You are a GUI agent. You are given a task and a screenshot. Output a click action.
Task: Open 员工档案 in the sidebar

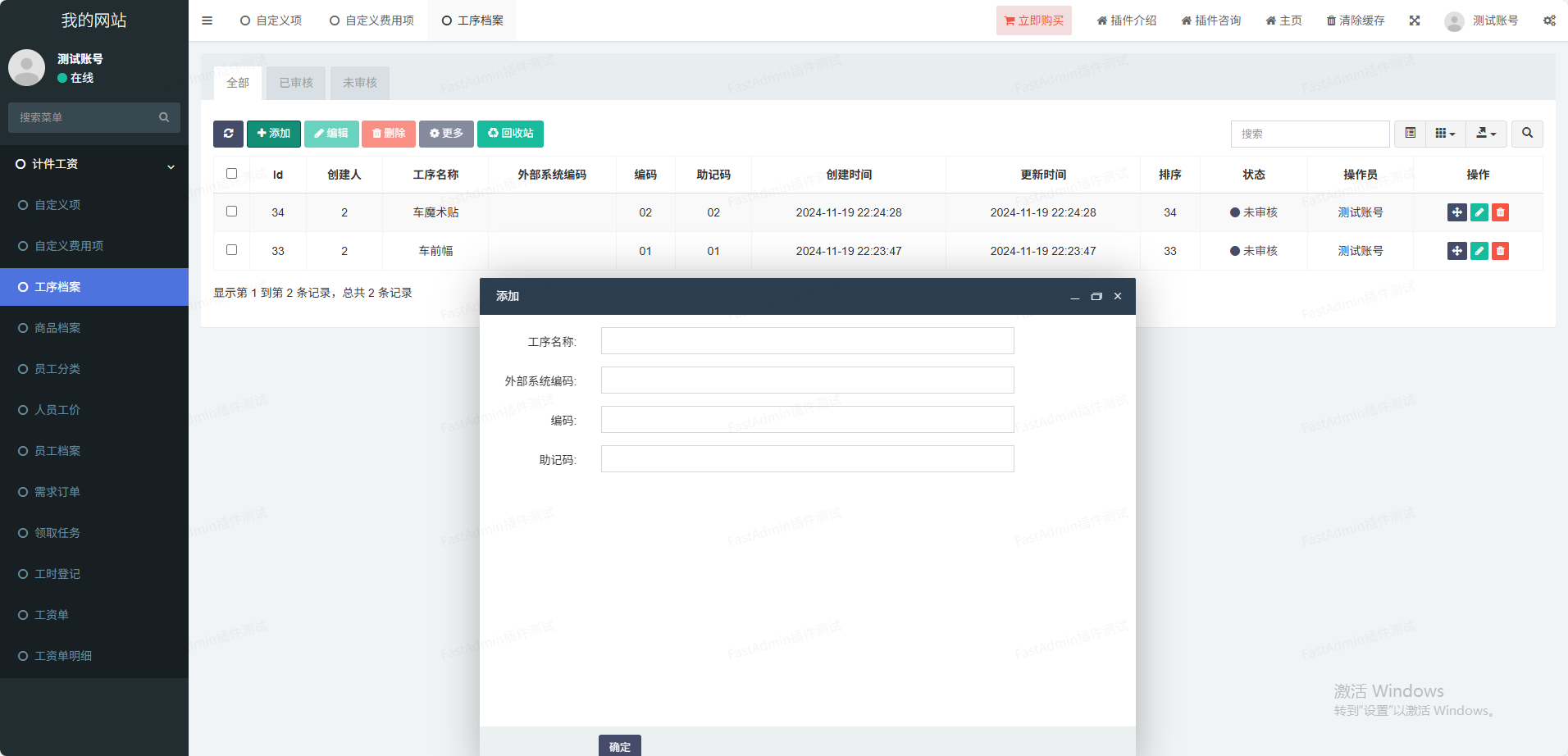coord(57,451)
